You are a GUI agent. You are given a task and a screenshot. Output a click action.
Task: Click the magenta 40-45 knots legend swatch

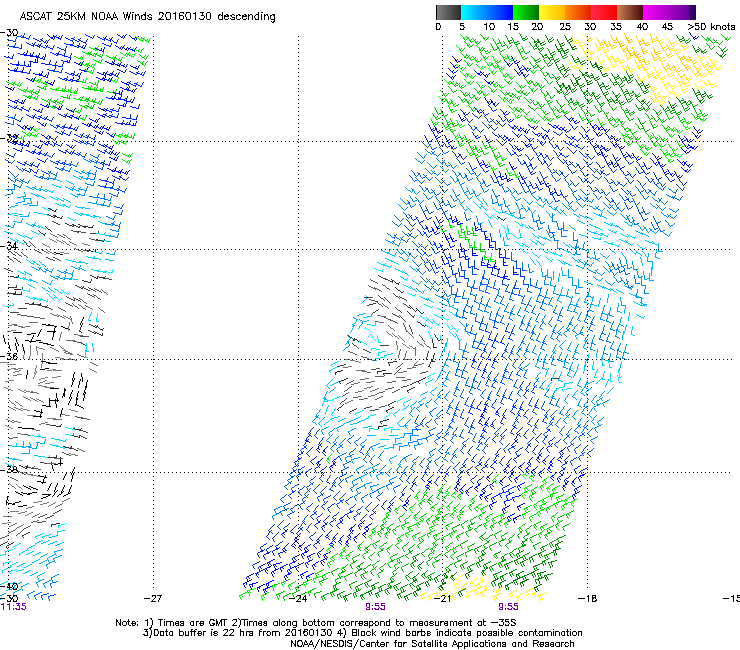(656, 12)
